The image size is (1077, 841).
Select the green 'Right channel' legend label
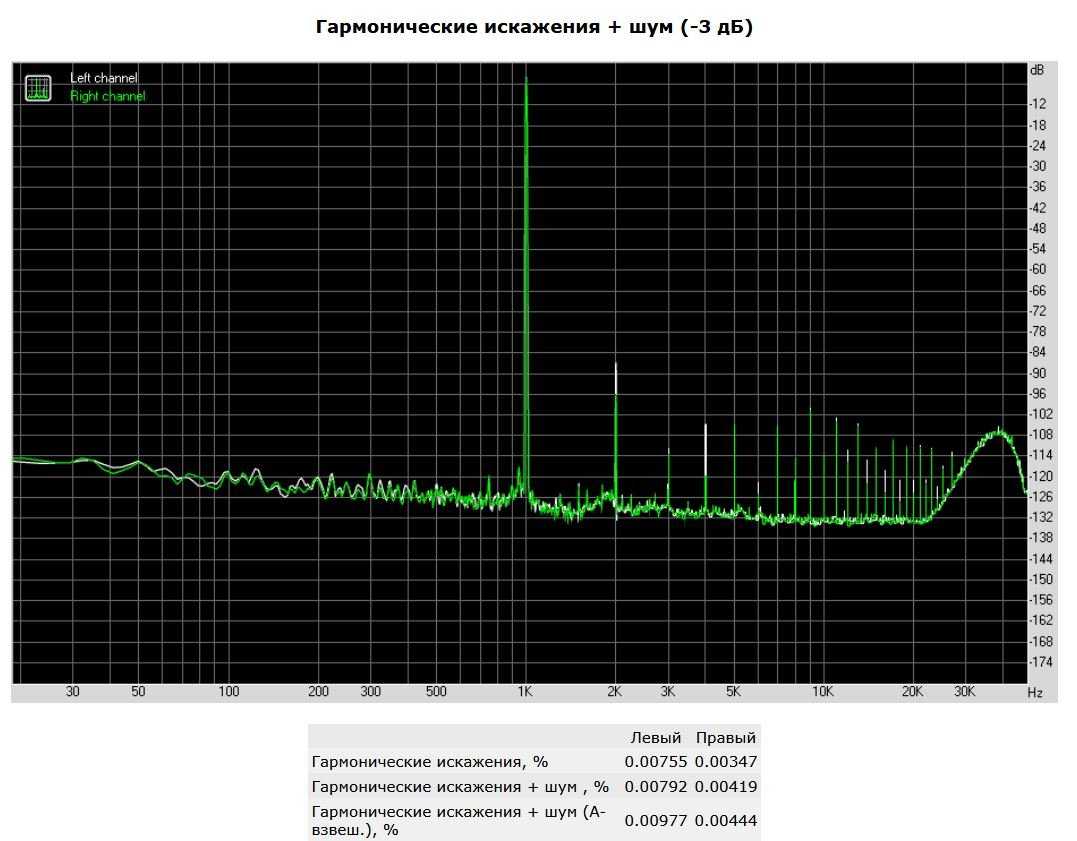[x=107, y=96]
